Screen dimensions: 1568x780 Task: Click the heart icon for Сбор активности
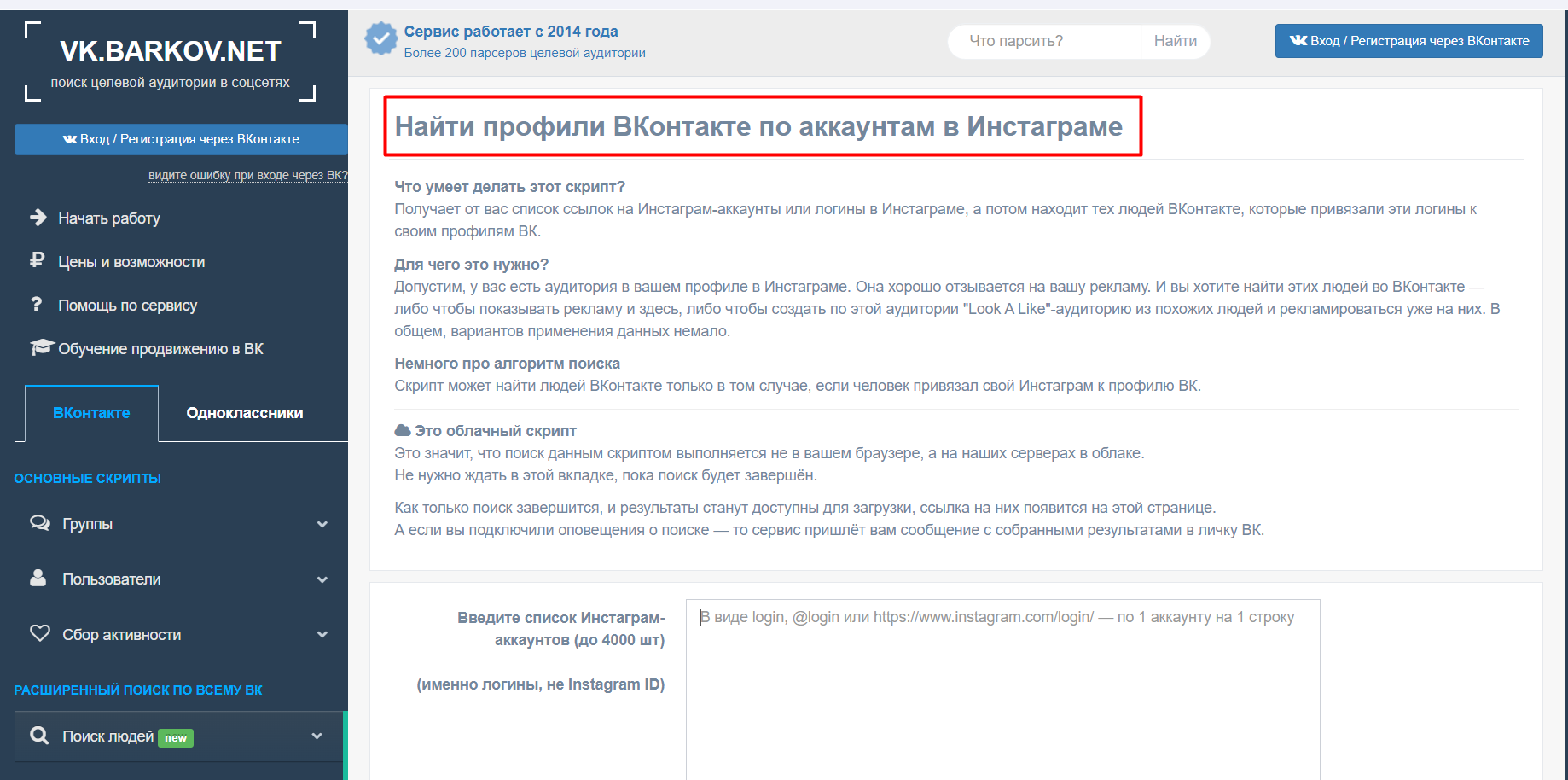(40, 633)
